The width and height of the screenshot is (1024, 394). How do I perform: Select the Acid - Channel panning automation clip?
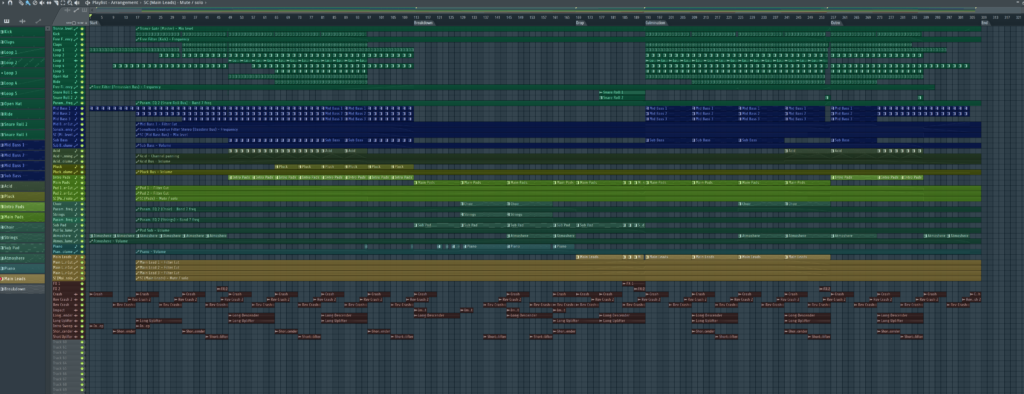558,156
